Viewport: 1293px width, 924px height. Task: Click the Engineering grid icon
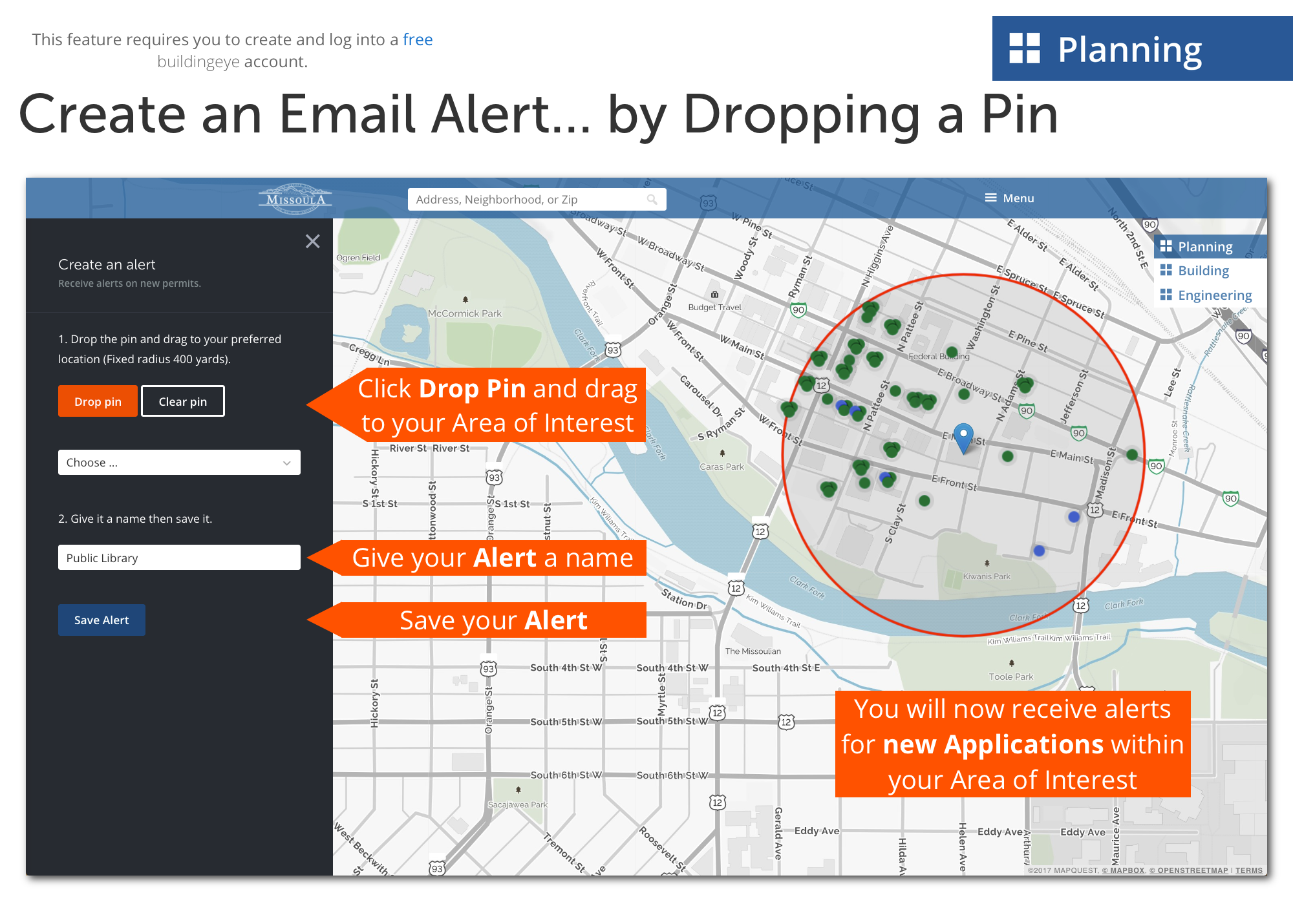coord(1166,295)
